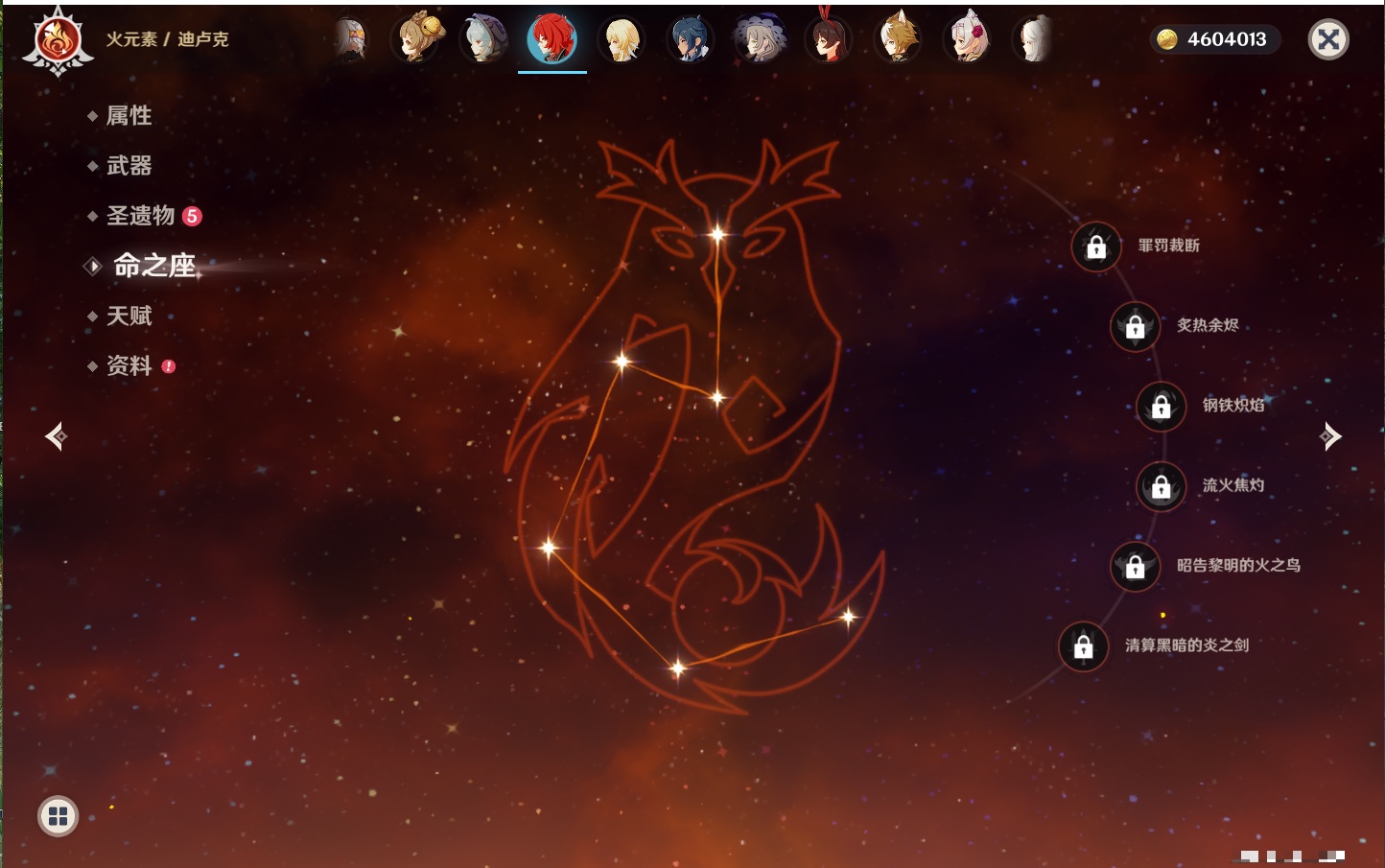Go to previous character with left arrow
1385x868 pixels.
56,436
